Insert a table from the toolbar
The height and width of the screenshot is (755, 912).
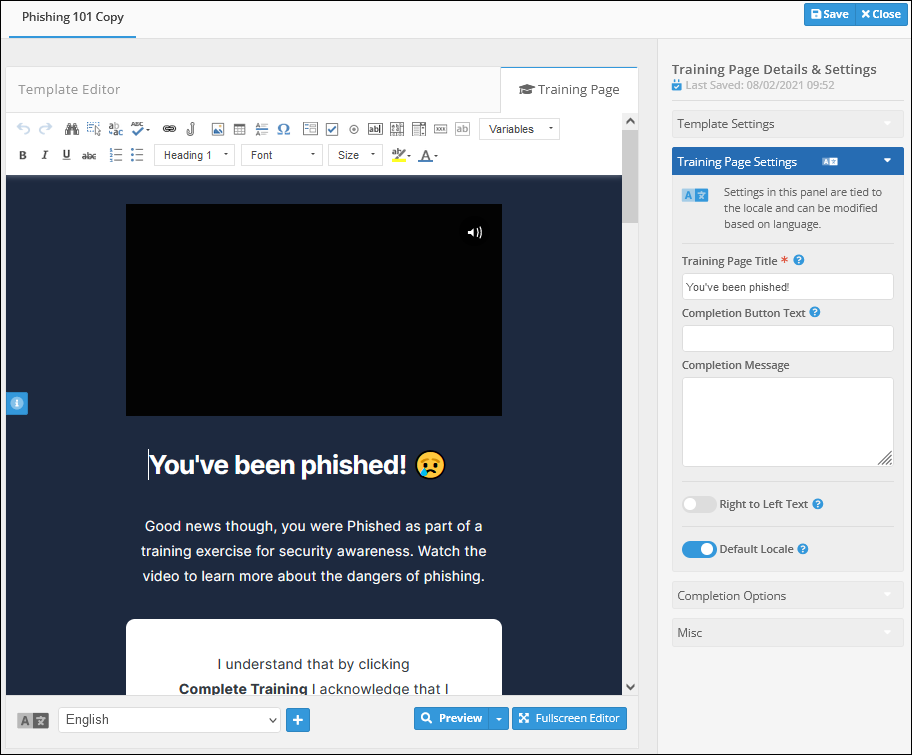coord(239,129)
